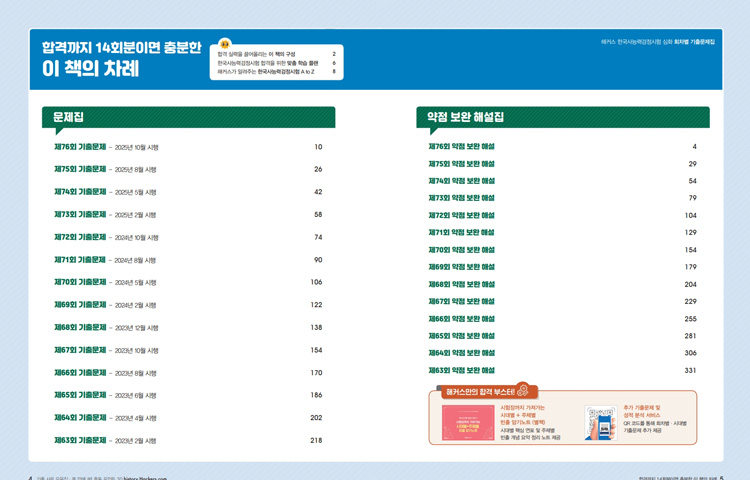
Task: Open 제69회 약점 보완 해설
Action: (x=461, y=267)
